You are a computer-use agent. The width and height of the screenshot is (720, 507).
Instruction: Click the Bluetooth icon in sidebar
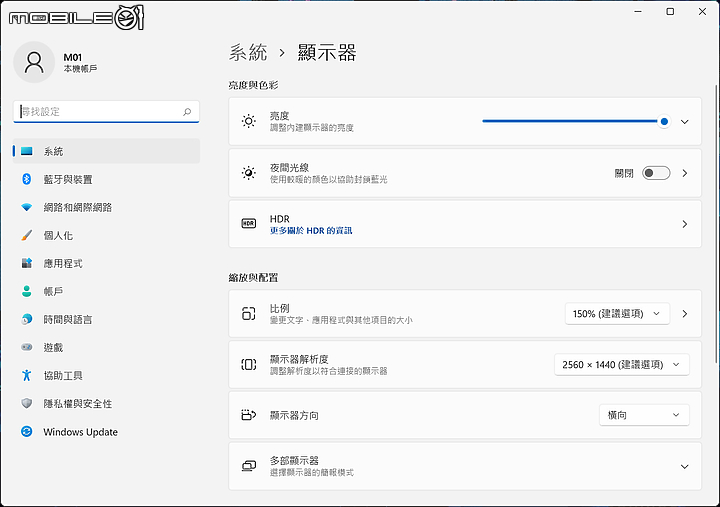pyautogui.click(x=27, y=179)
